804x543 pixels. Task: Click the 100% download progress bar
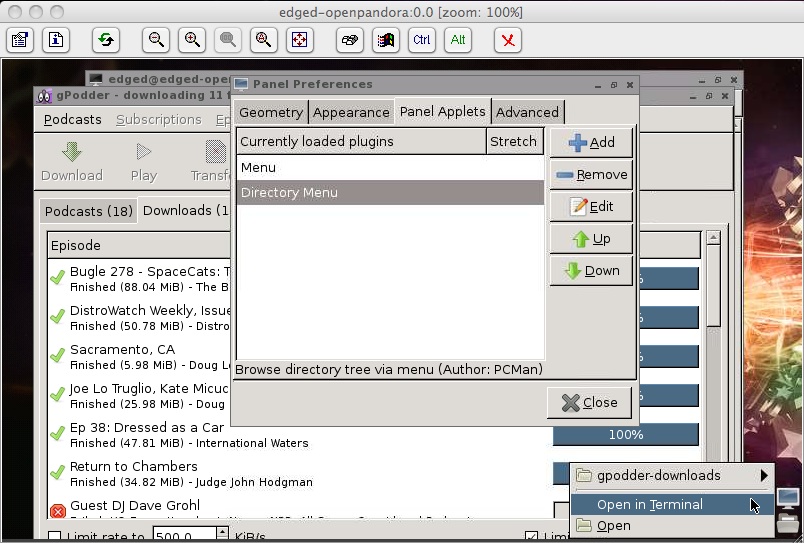click(625, 435)
